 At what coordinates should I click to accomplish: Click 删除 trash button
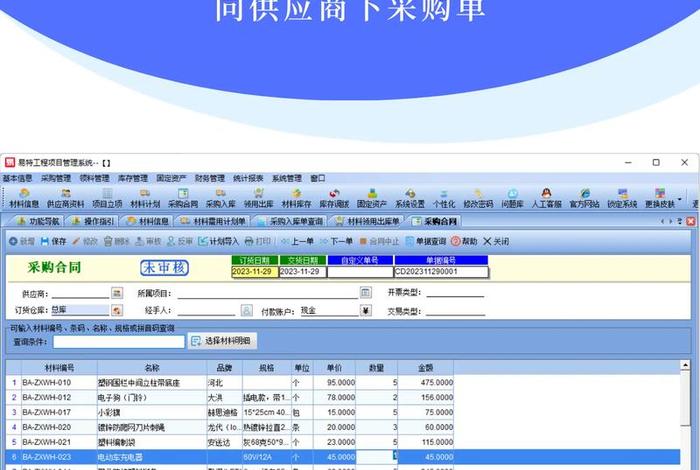[117, 241]
